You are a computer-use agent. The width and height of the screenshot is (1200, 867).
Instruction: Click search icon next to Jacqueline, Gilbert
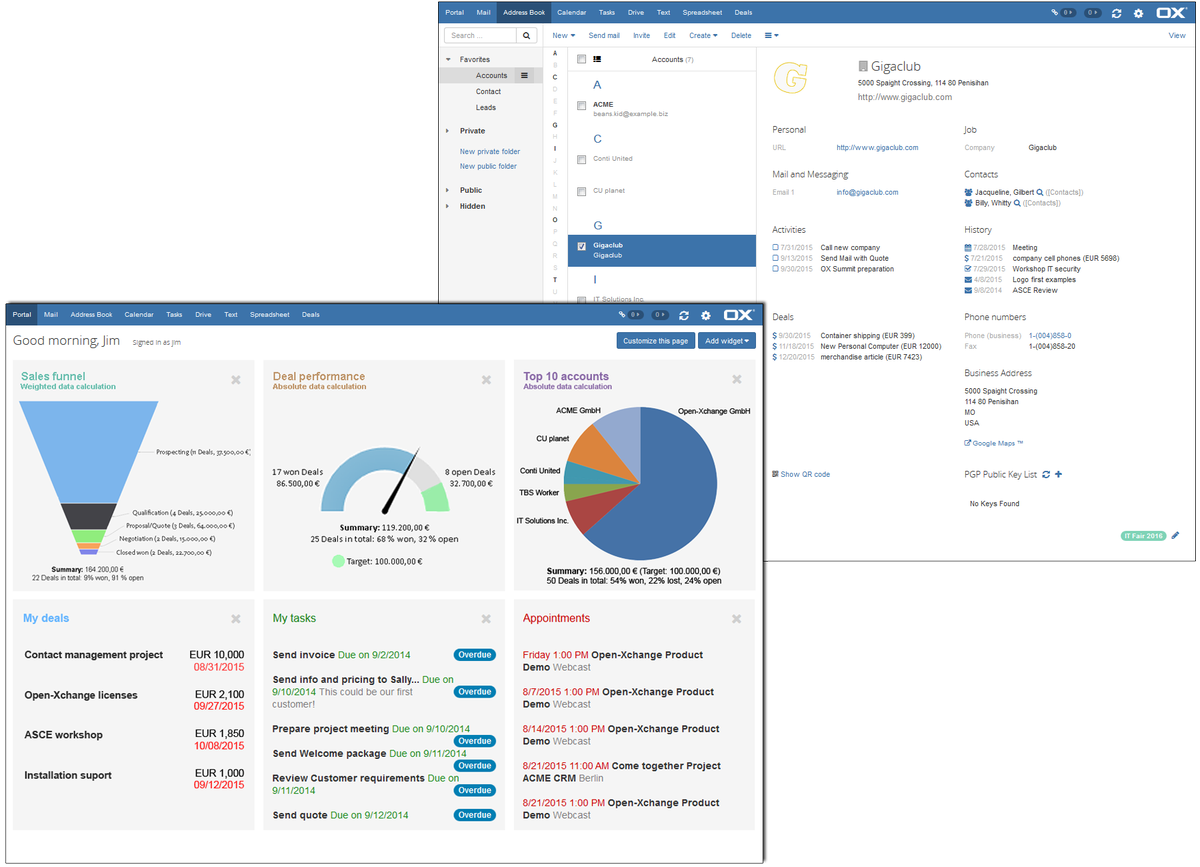point(1040,192)
